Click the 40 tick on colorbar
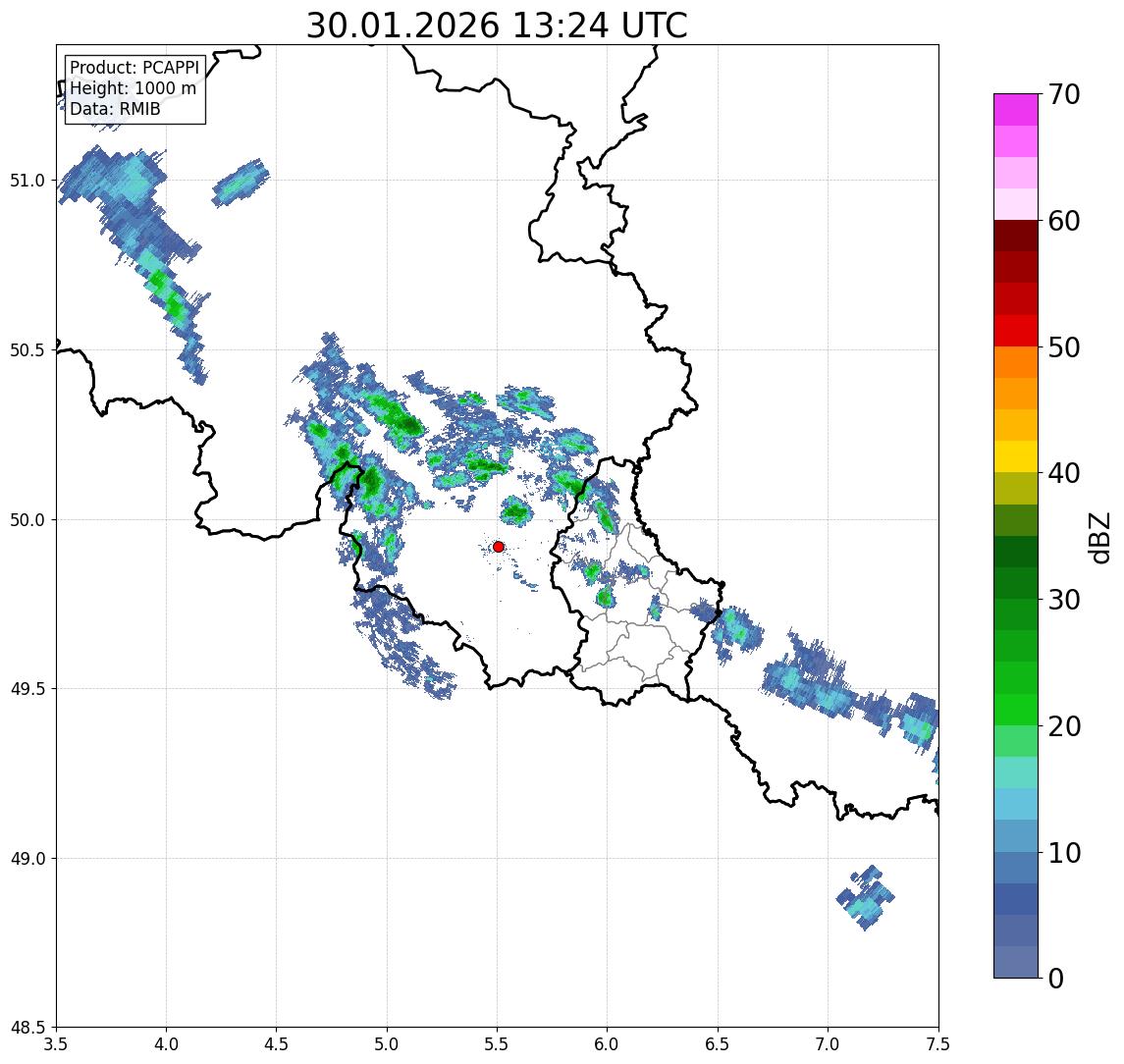Screen dimensions: 1124x1064 pos(1063,473)
